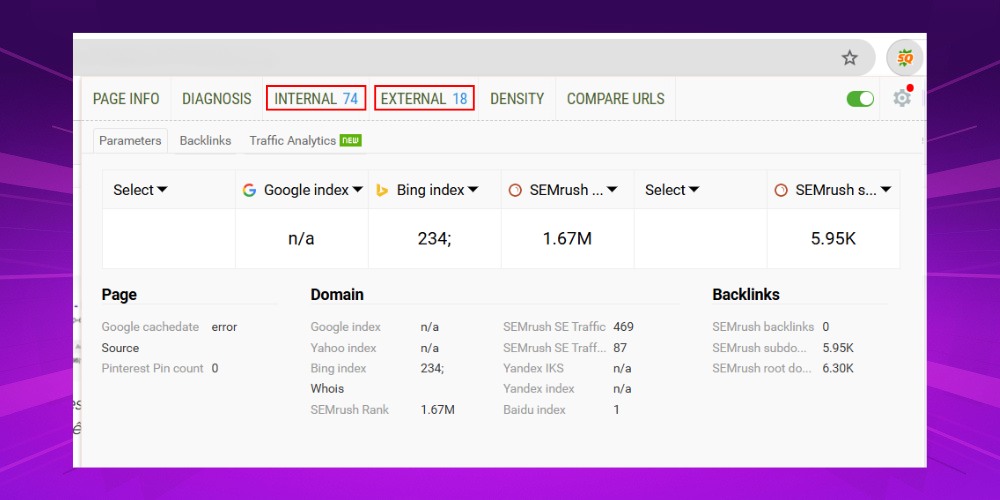Click the SEMrush Rank label under Domain
This screenshot has width=1000, height=500.
pos(349,409)
